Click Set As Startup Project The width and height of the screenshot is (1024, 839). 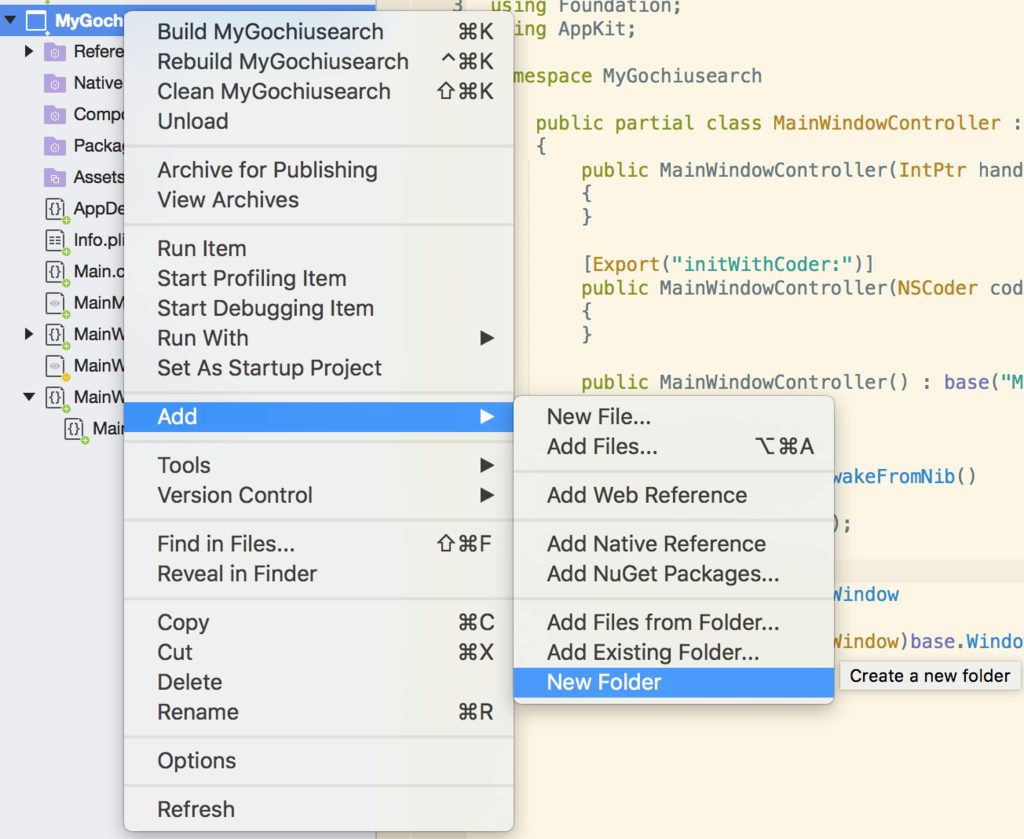coord(269,368)
